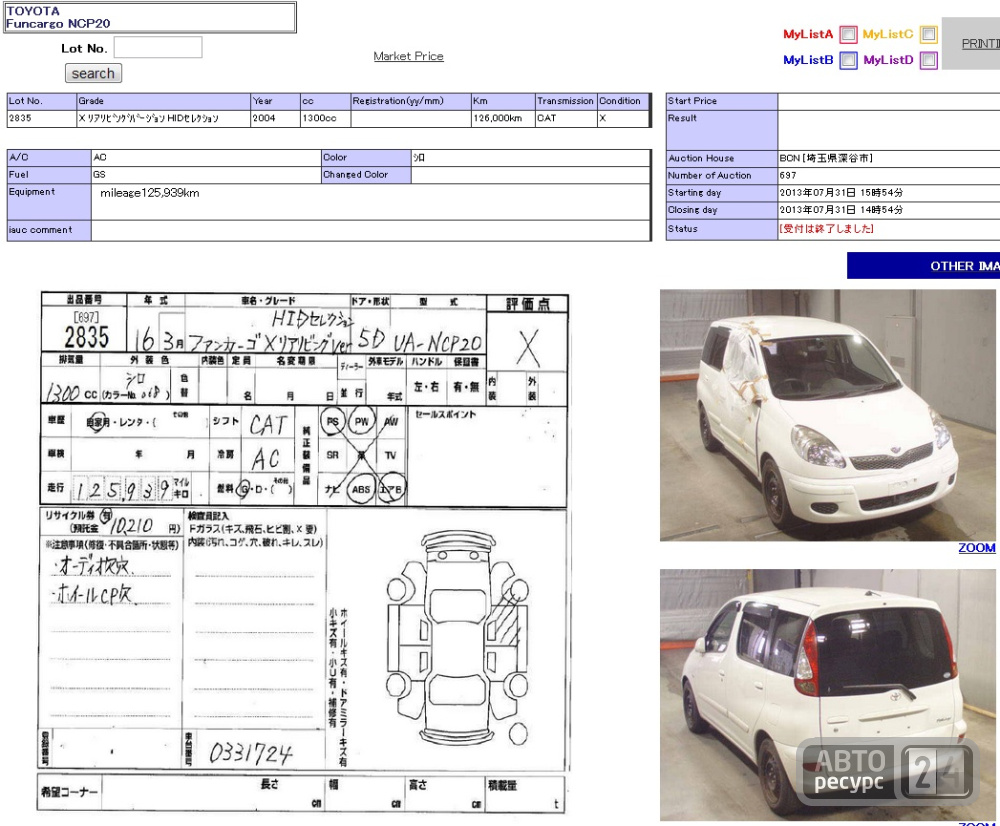The height and width of the screenshot is (826, 1000).
Task: Tick the MyListC checkbox
Action: click(x=929, y=34)
